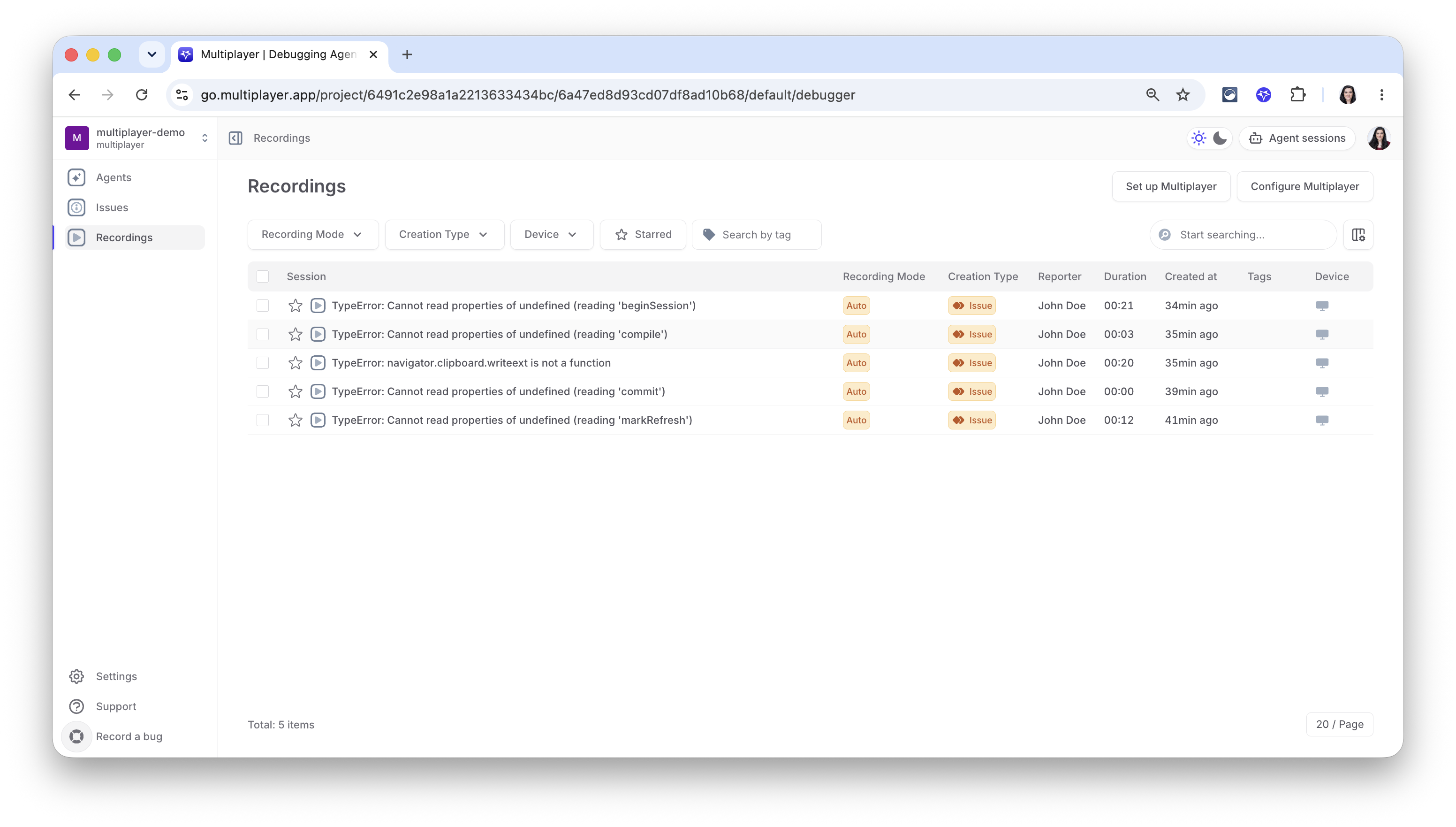Check the clipboard.writeext recording checkbox
1456x827 pixels.
[262, 363]
